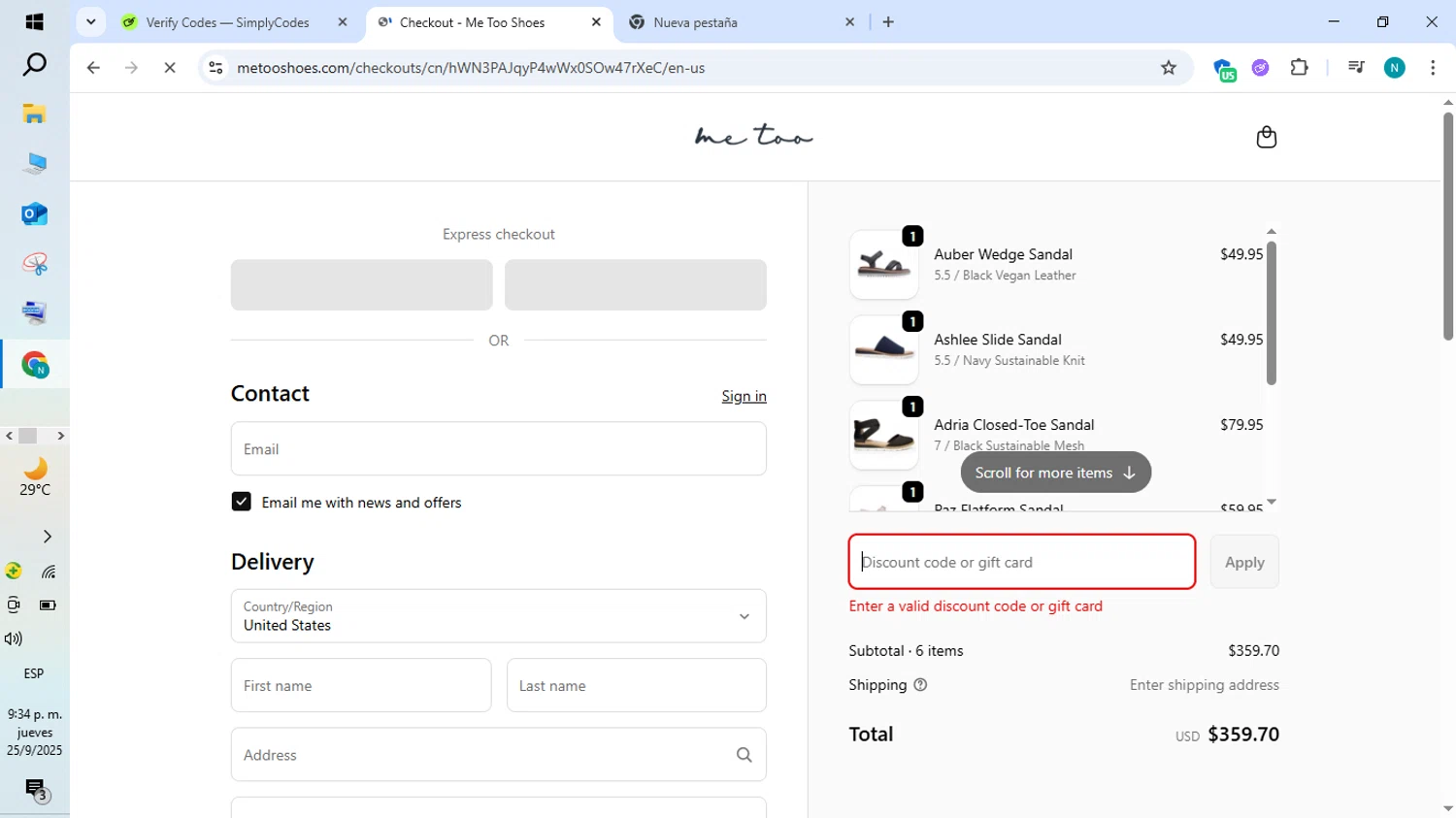Click the Sign in link
The width and height of the screenshot is (1456, 818).
coord(744,396)
